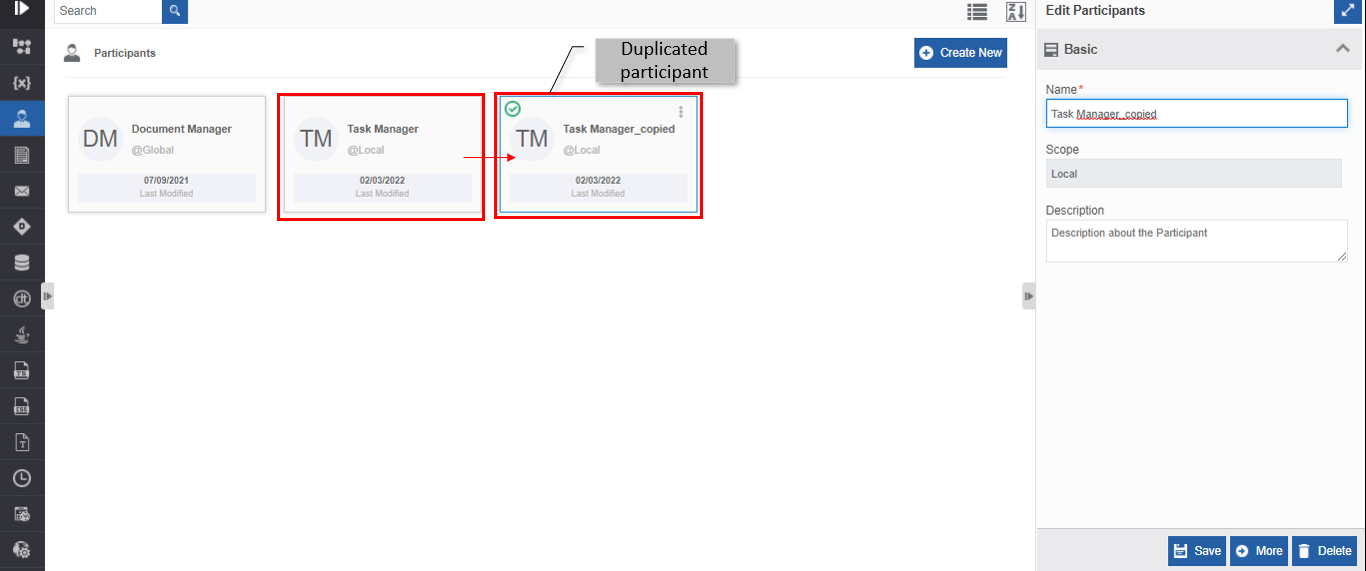Open the clock scheduler sidebar icon

point(22,478)
